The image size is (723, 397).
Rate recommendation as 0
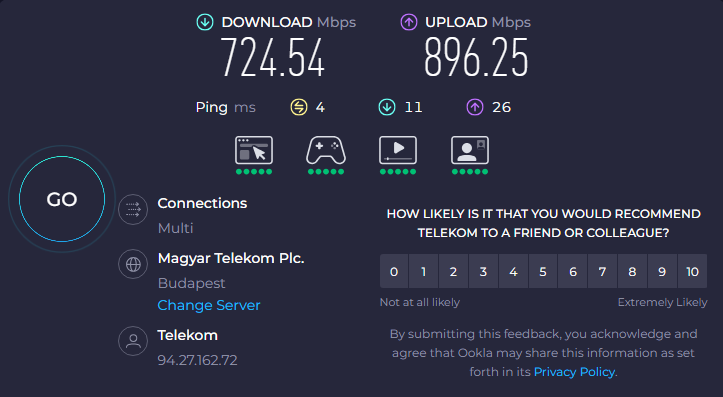(394, 271)
